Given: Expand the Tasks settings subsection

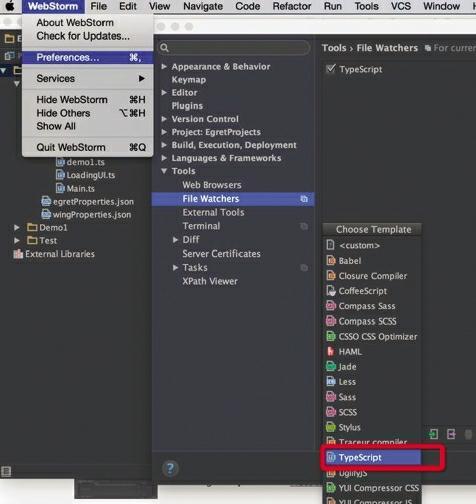Looking at the screenshot, I should [175, 267].
